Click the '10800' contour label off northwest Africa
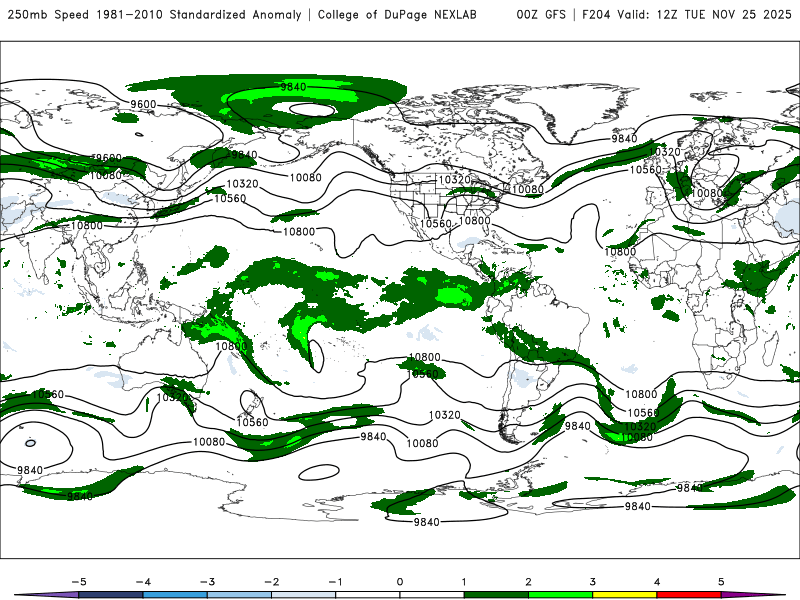This screenshot has width=800, height=600. coord(620,252)
